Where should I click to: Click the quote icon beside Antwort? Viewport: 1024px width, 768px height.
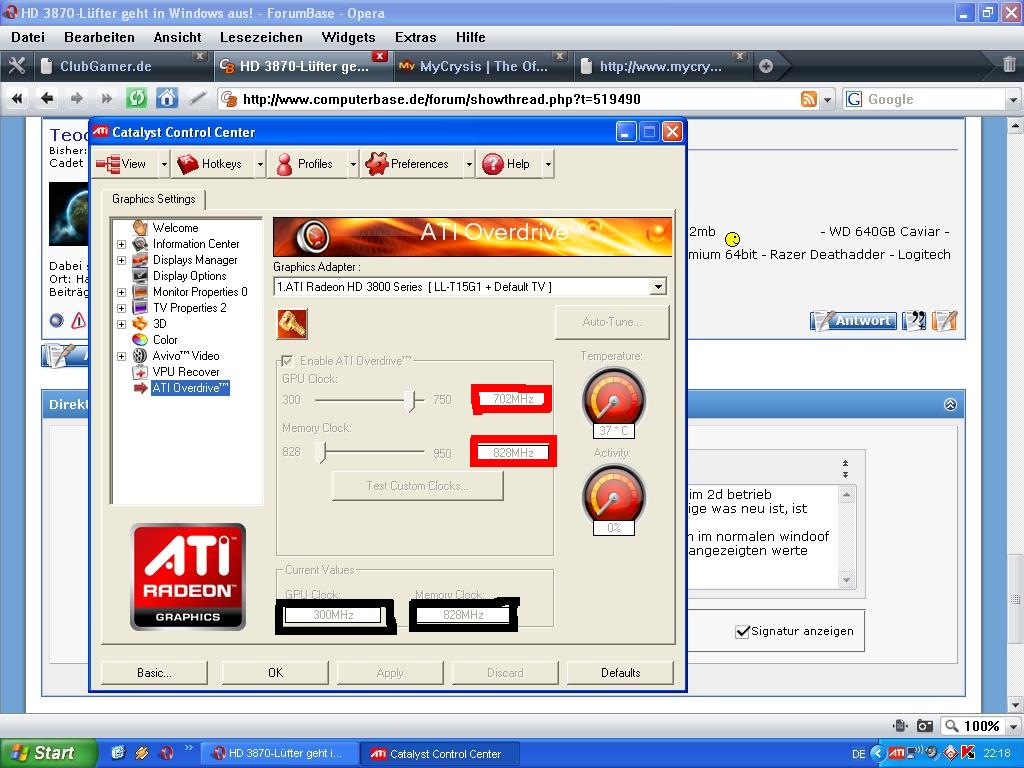914,320
